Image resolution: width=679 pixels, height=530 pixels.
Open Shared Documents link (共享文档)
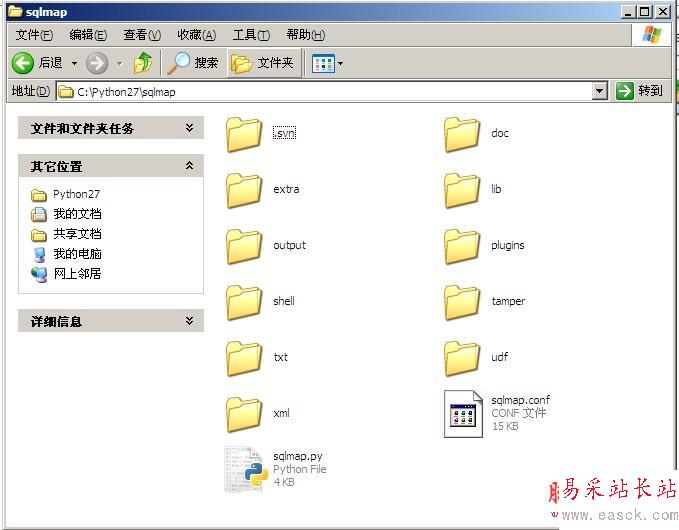pyautogui.click(x=66, y=234)
